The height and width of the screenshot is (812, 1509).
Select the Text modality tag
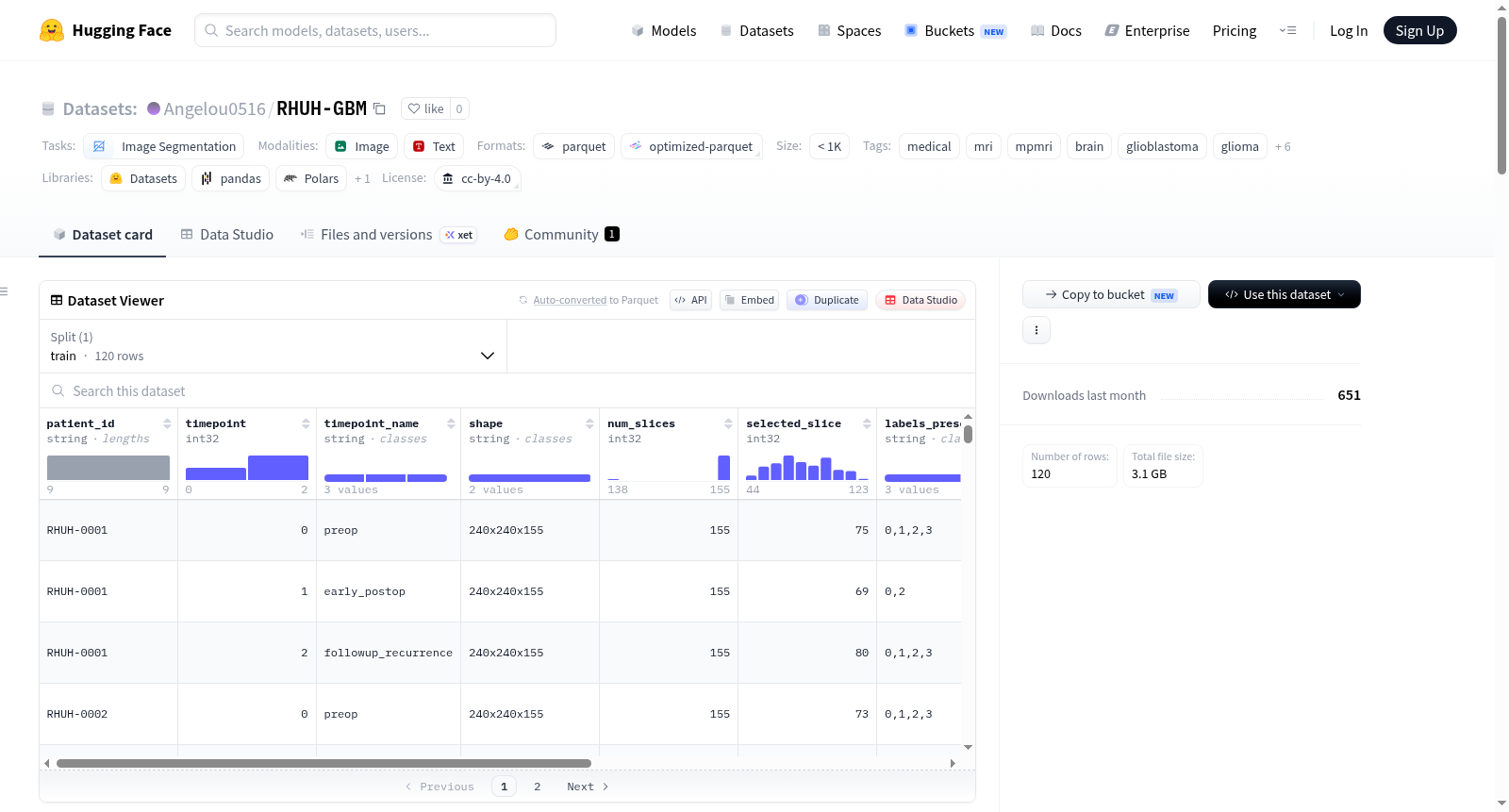[434, 146]
